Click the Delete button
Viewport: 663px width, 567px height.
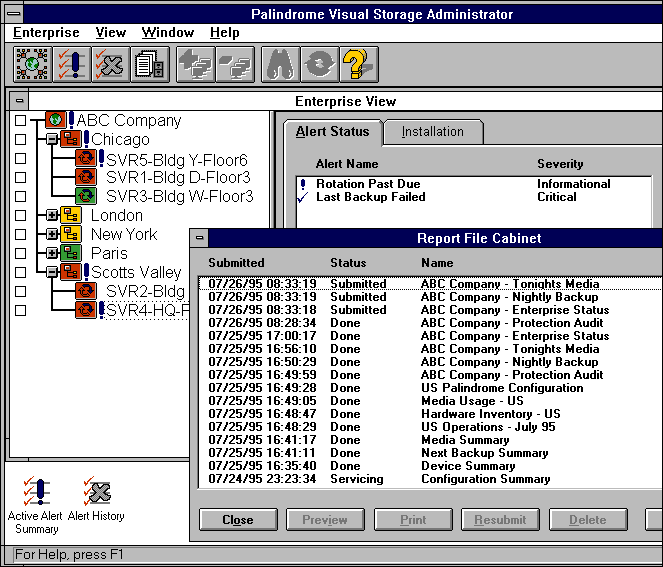point(588,520)
